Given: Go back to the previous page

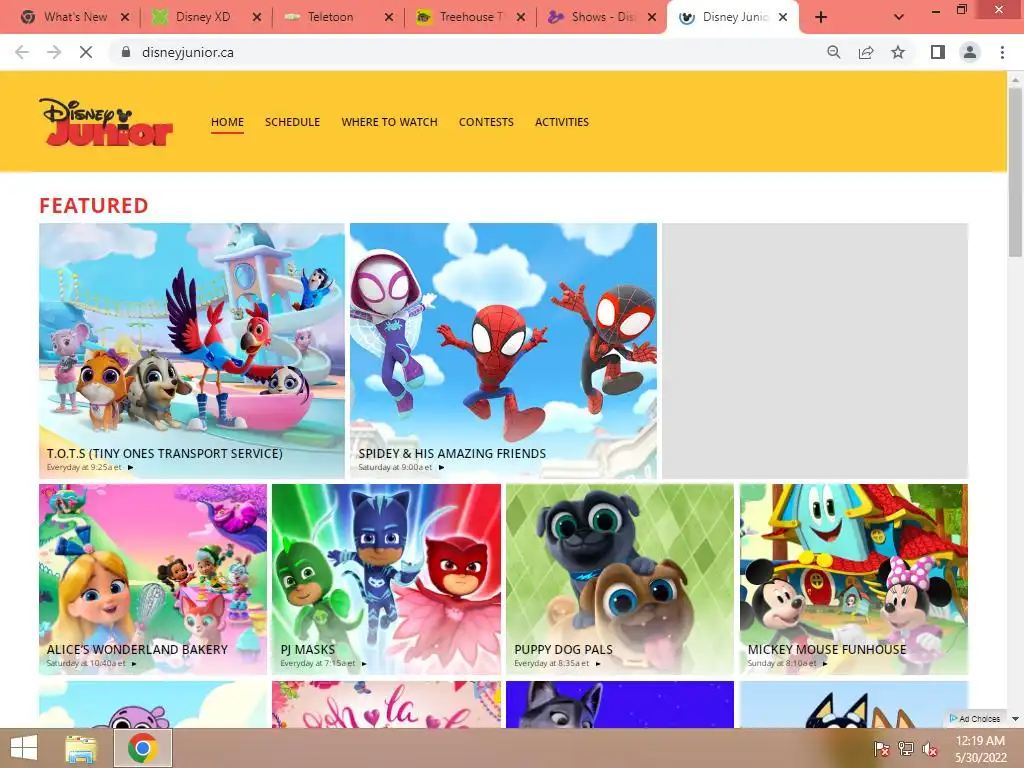Looking at the screenshot, I should [22, 52].
